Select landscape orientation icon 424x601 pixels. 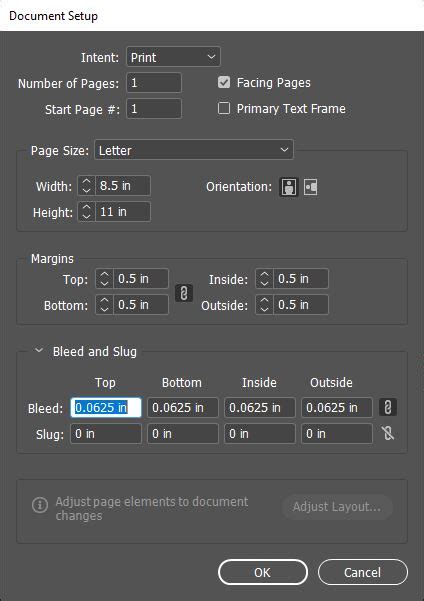click(x=311, y=187)
